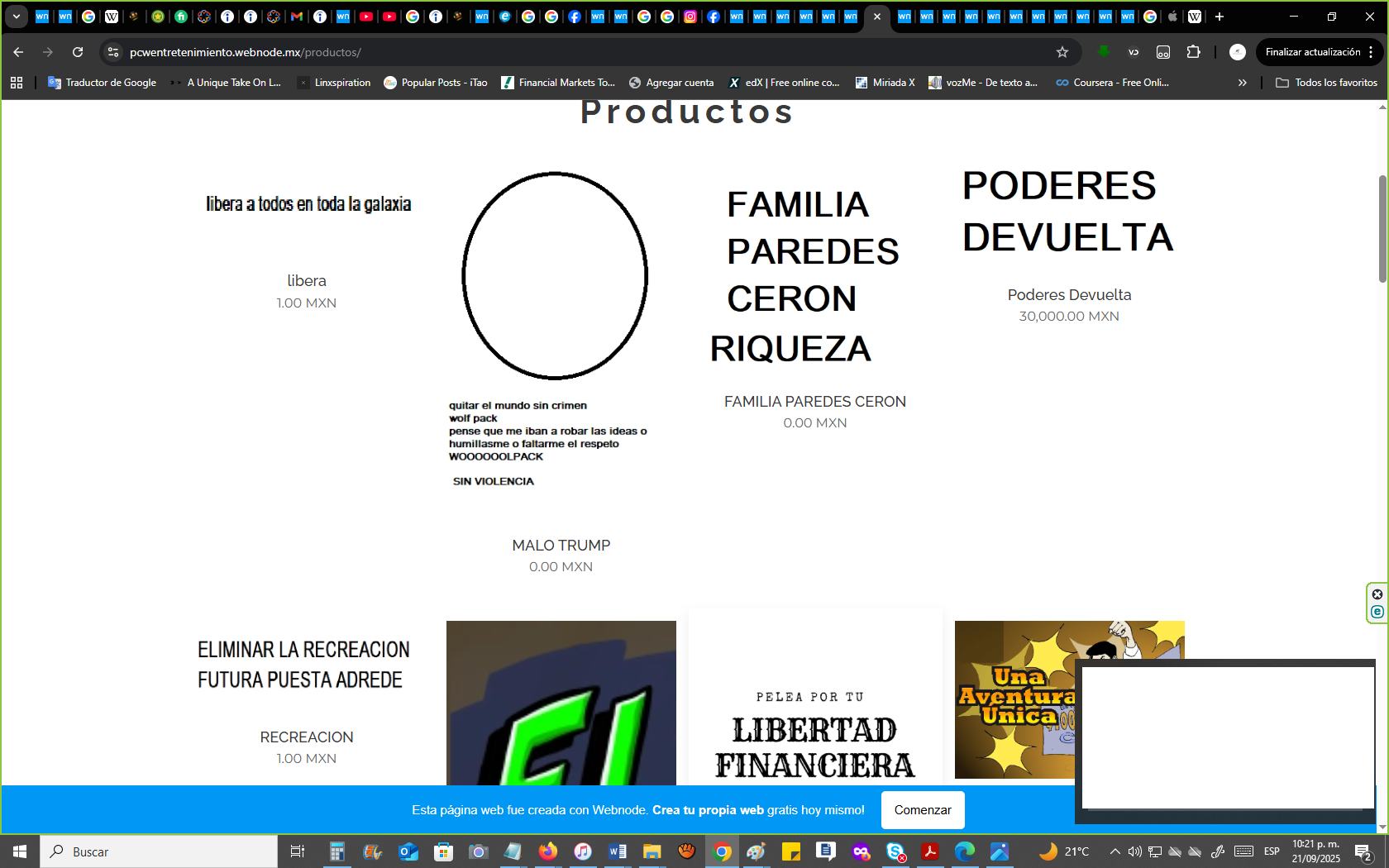The height and width of the screenshot is (868, 1389).
Task: Open the Coursera bookmark
Action: 1112,83
